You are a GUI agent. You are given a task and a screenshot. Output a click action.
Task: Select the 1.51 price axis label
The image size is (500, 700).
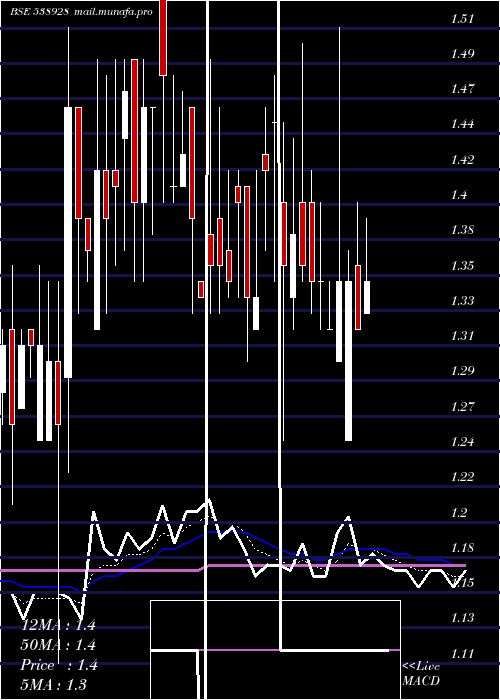[462, 19]
